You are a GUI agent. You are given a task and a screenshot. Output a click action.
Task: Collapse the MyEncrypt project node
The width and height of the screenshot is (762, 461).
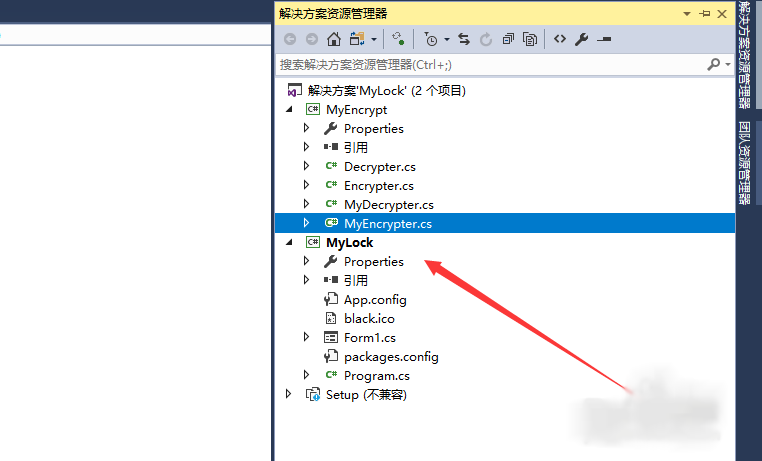[x=290, y=109]
